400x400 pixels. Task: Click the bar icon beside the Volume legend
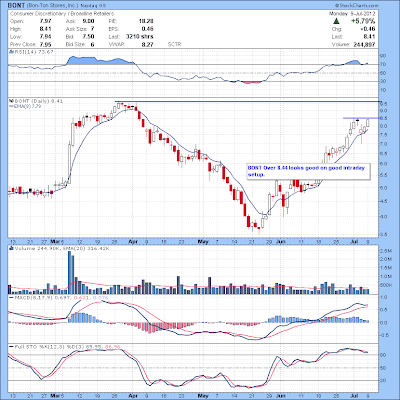tap(11, 248)
